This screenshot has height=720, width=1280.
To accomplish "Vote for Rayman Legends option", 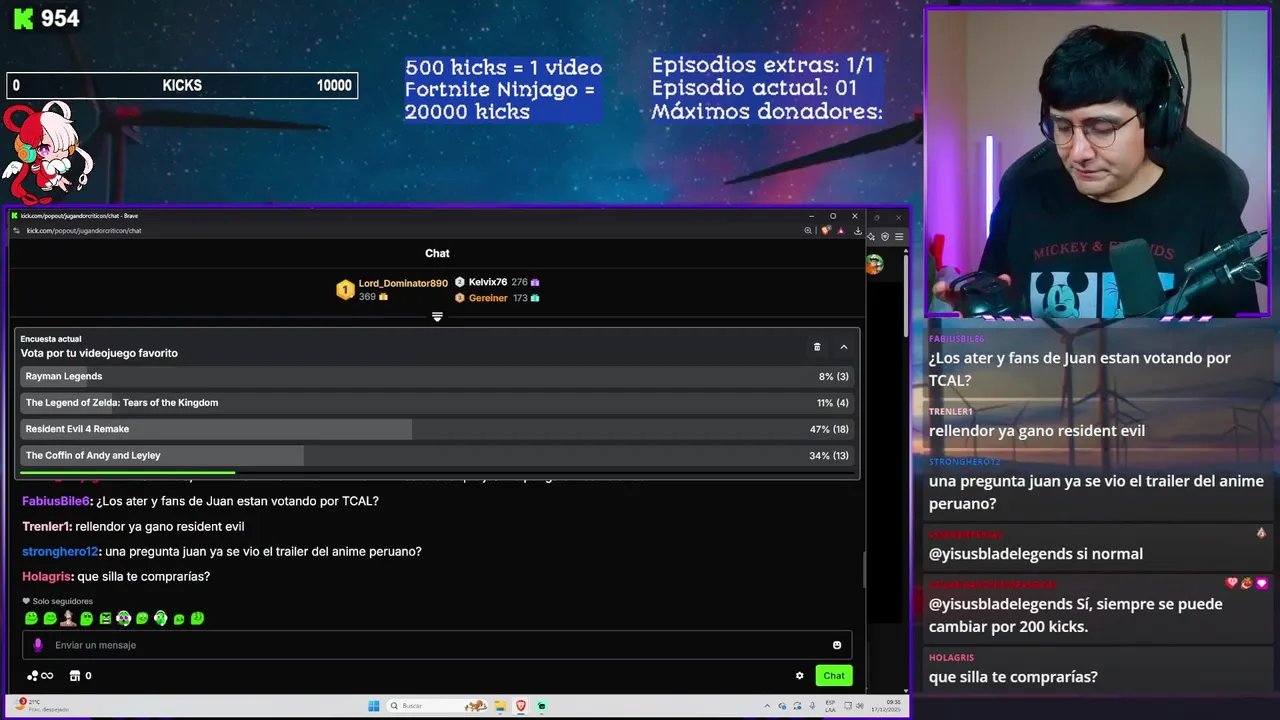I will [x=437, y=376].
